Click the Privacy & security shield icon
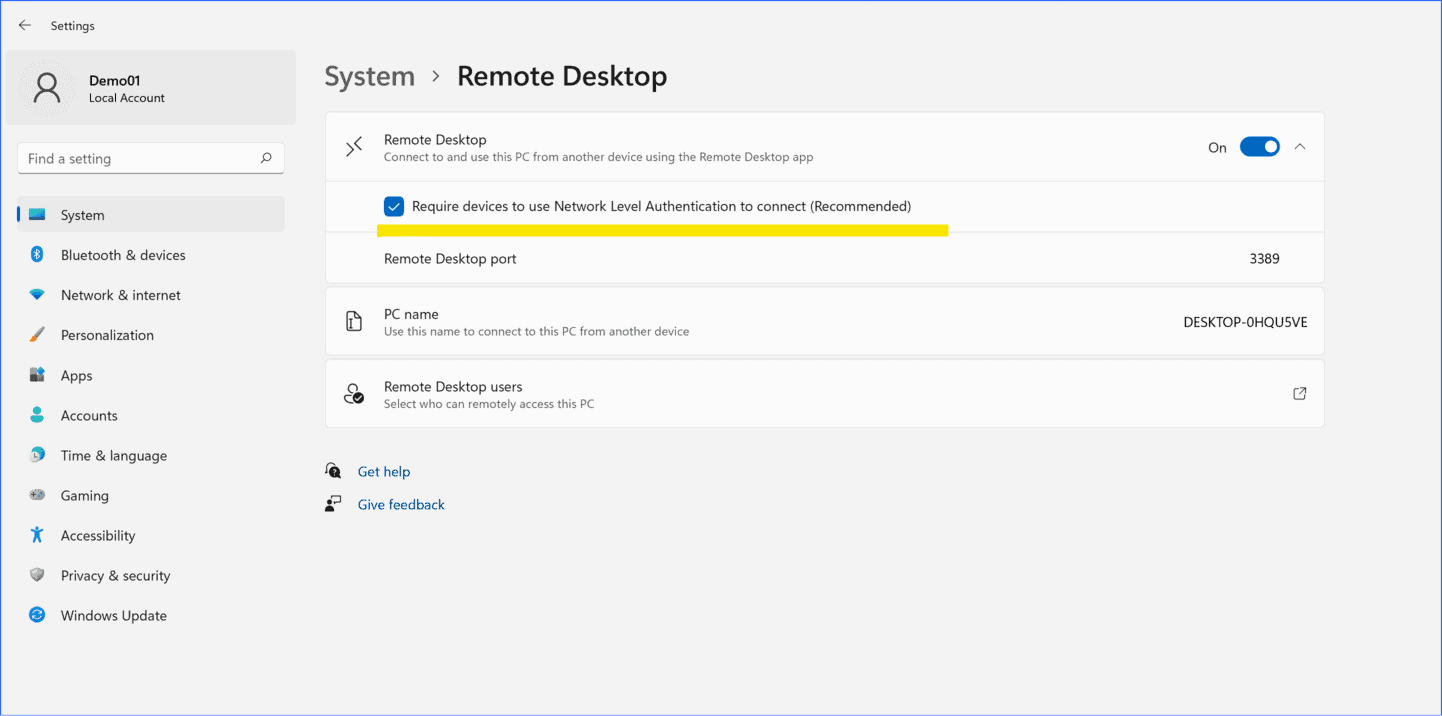 [x=37, y=575]
